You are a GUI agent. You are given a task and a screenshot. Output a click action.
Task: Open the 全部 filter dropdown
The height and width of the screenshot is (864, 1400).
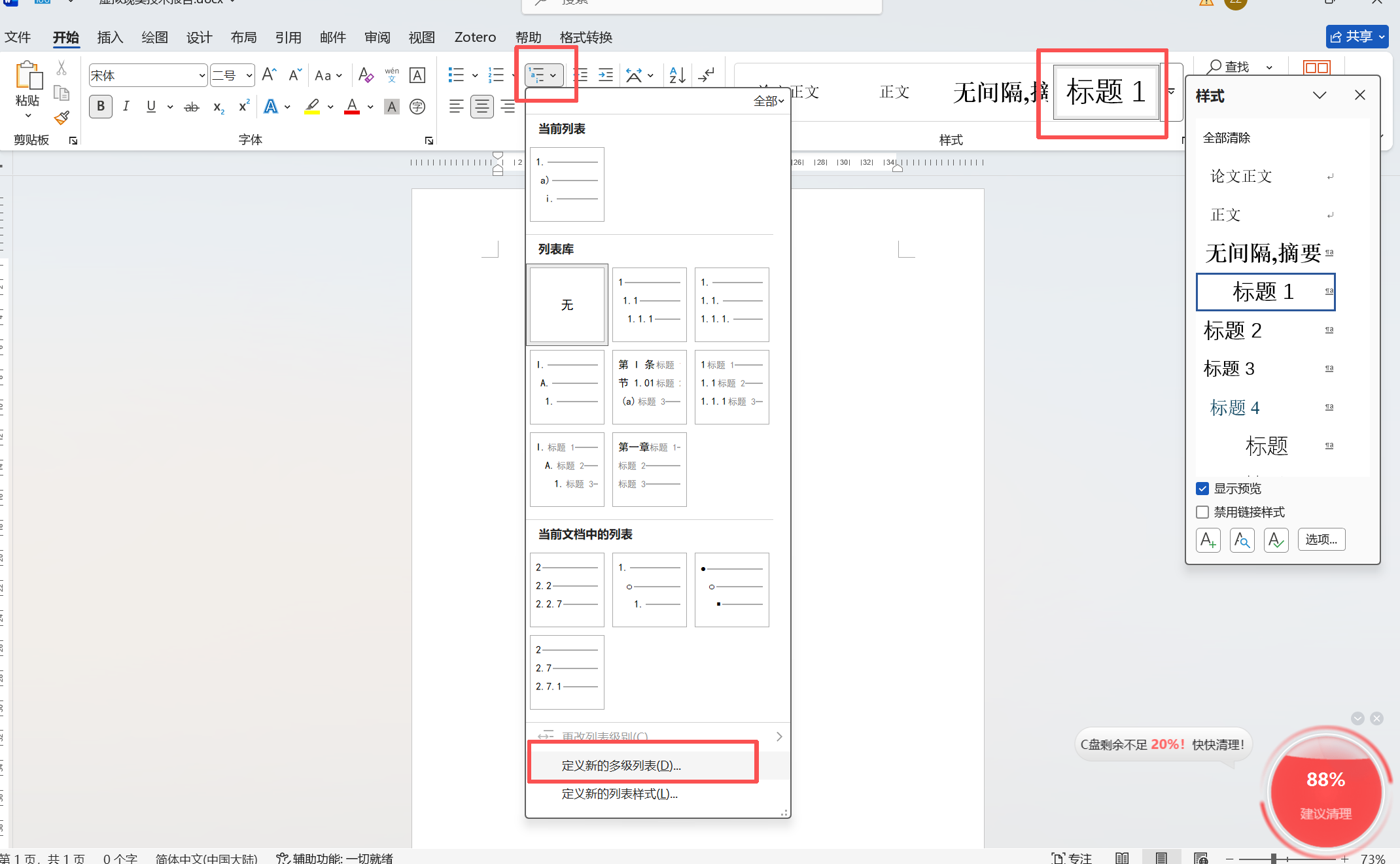[x=769, y=101]
